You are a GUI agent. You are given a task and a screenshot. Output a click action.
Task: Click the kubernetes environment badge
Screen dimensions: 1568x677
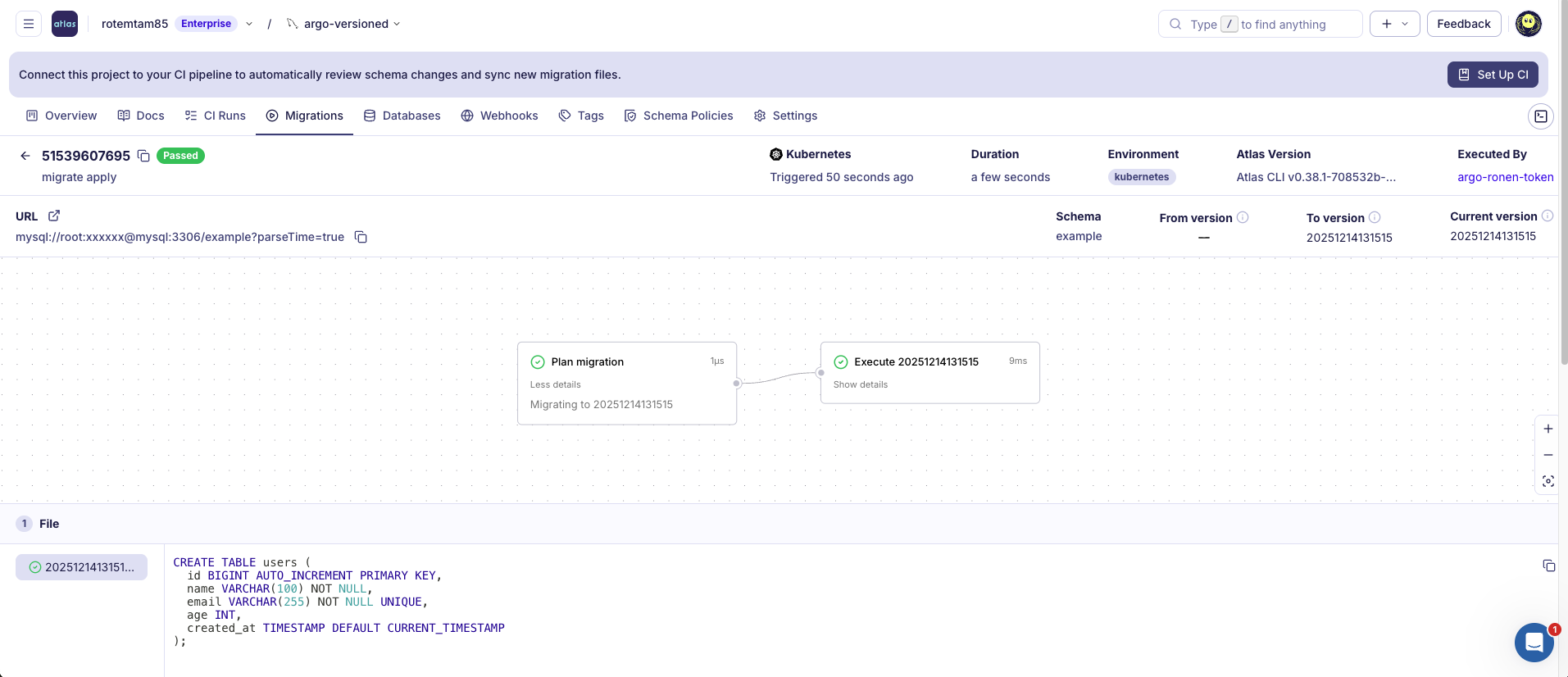1142,177
